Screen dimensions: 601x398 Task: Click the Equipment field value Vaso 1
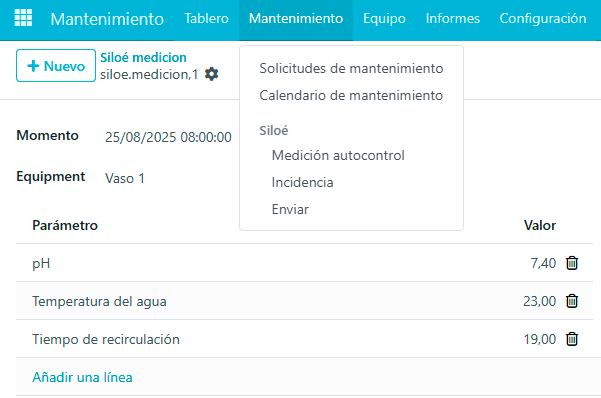point(125,178)
